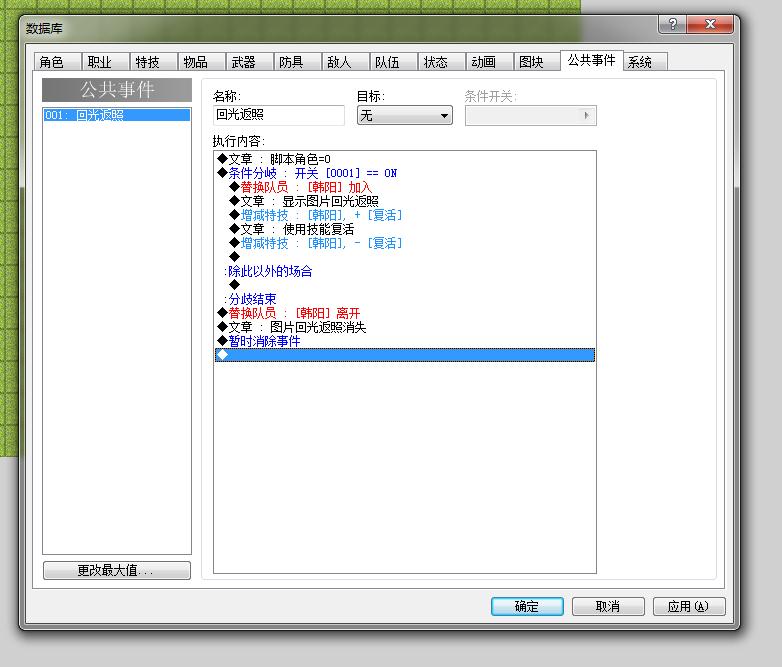Open the 敌人 tab
The height and width of the screenshot is (667, 782).
345,62
